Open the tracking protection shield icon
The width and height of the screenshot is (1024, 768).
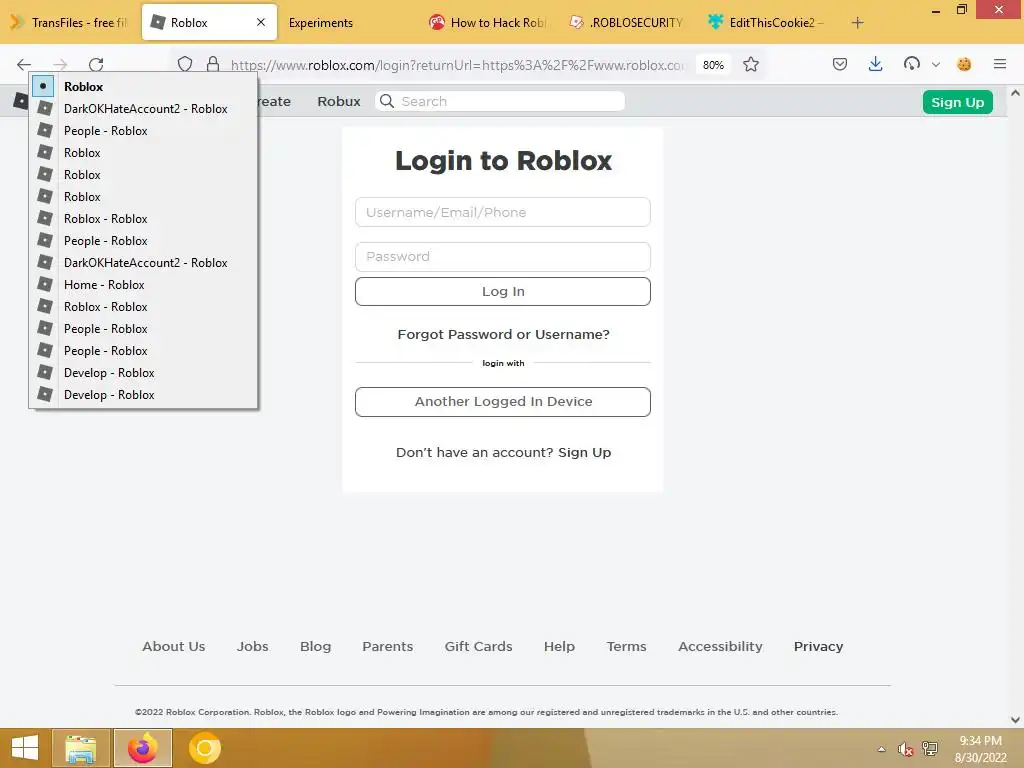pos(185,64)
